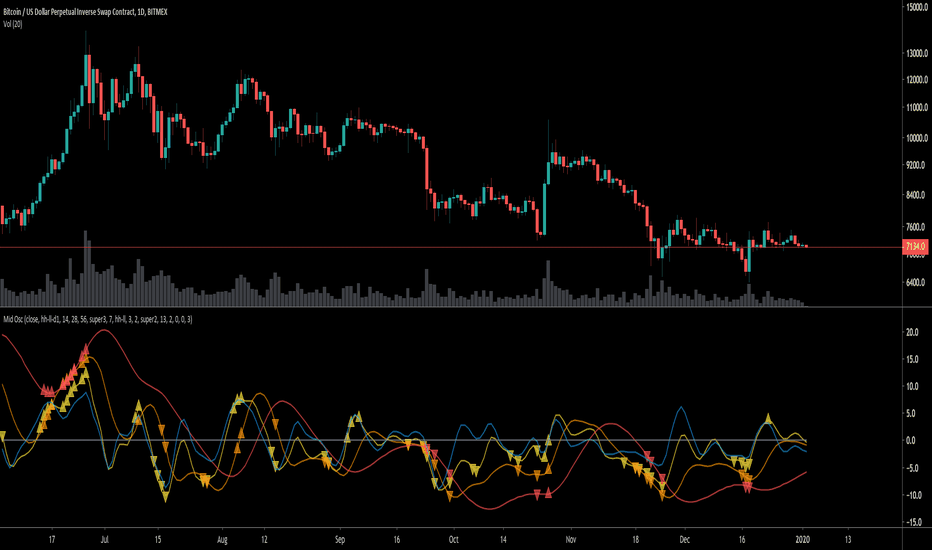Click the 14 date after Oct
Viewport: 932px width, 550px height.
click(x=503, y=540)
